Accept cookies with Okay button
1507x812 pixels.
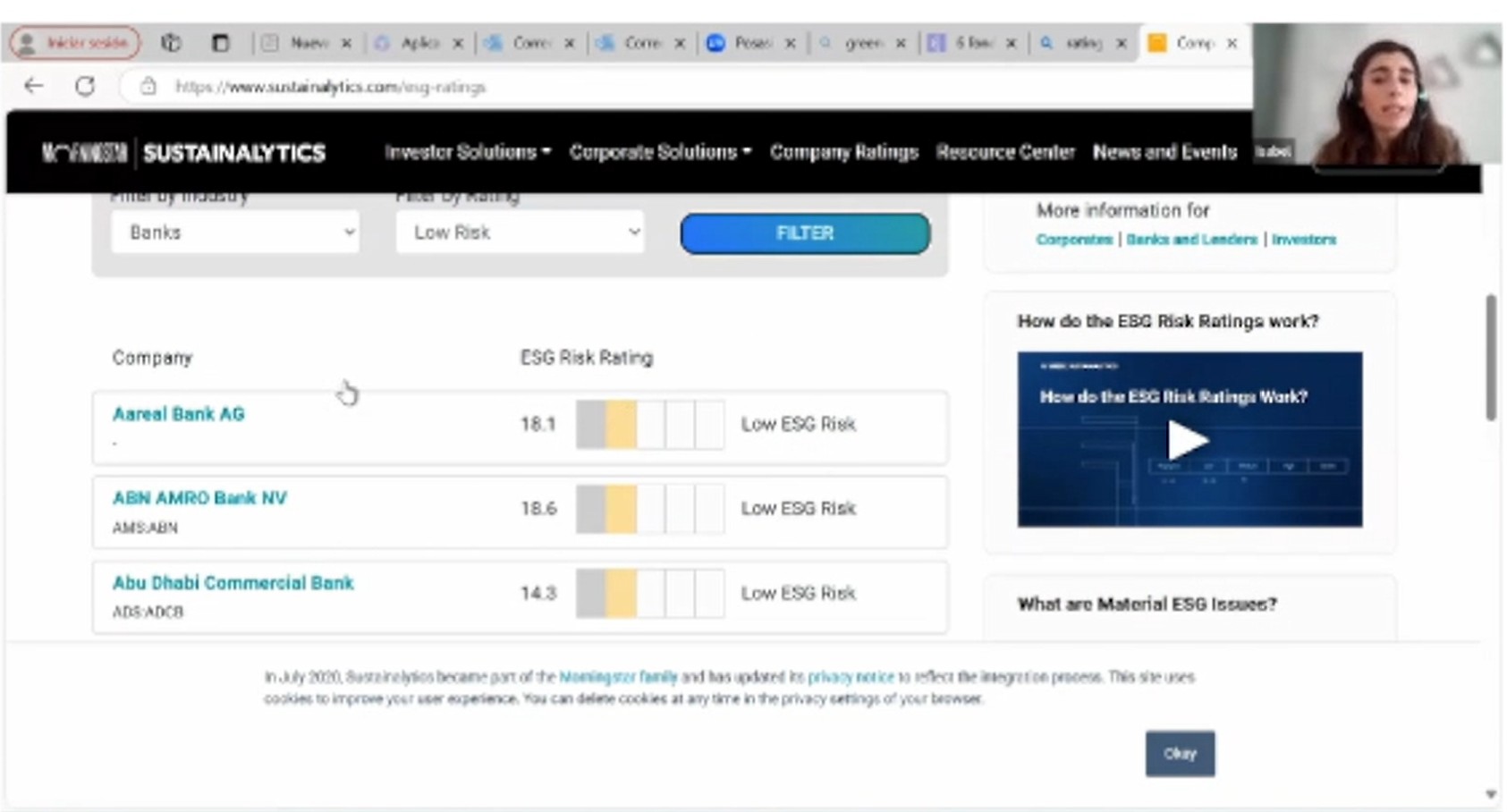pos(1181,754)
